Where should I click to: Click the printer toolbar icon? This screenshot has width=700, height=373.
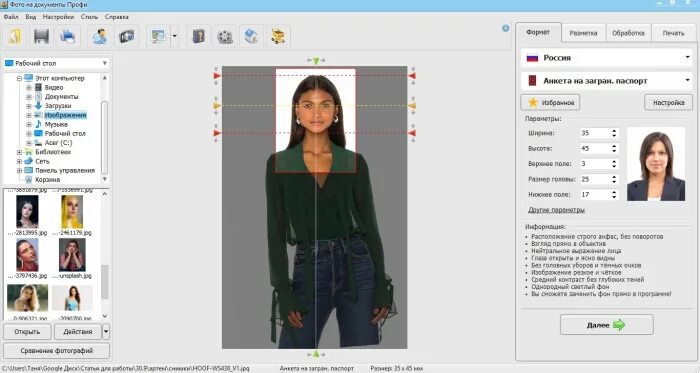[67, 36]
